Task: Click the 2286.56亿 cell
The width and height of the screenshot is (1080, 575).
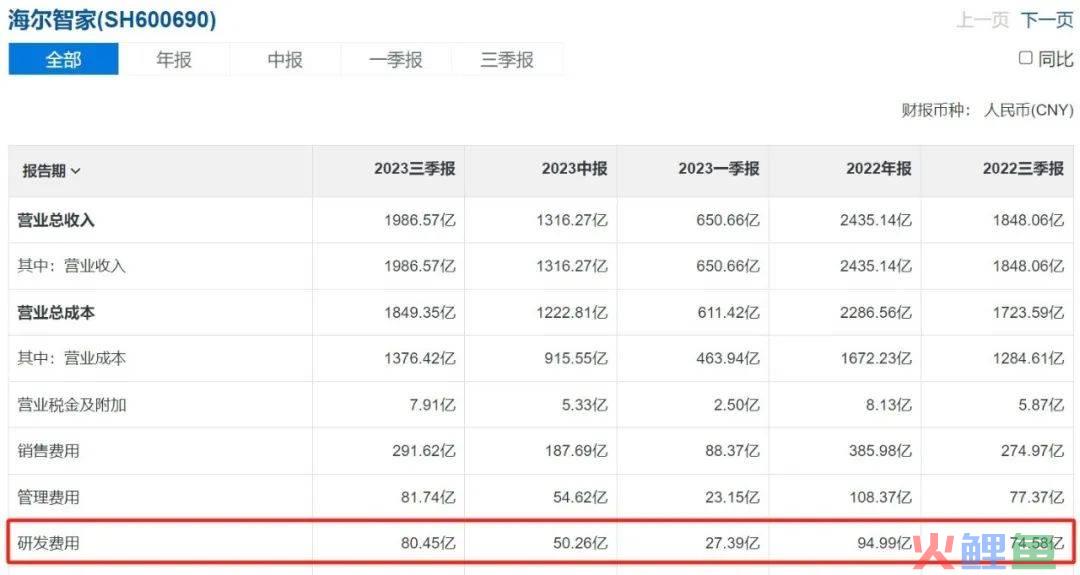Action: [x=875, y=313]
